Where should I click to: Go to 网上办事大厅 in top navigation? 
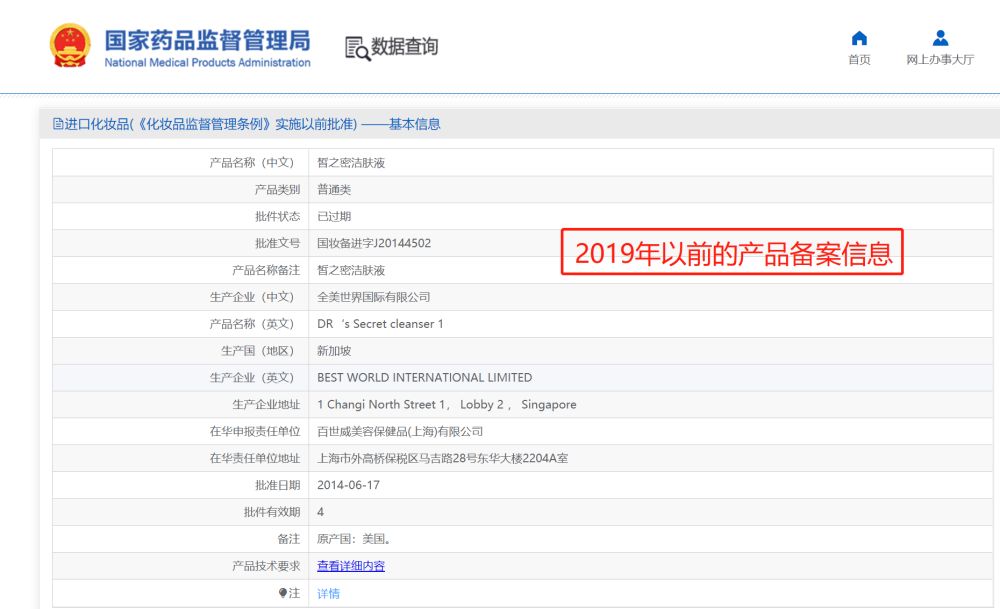940,59
